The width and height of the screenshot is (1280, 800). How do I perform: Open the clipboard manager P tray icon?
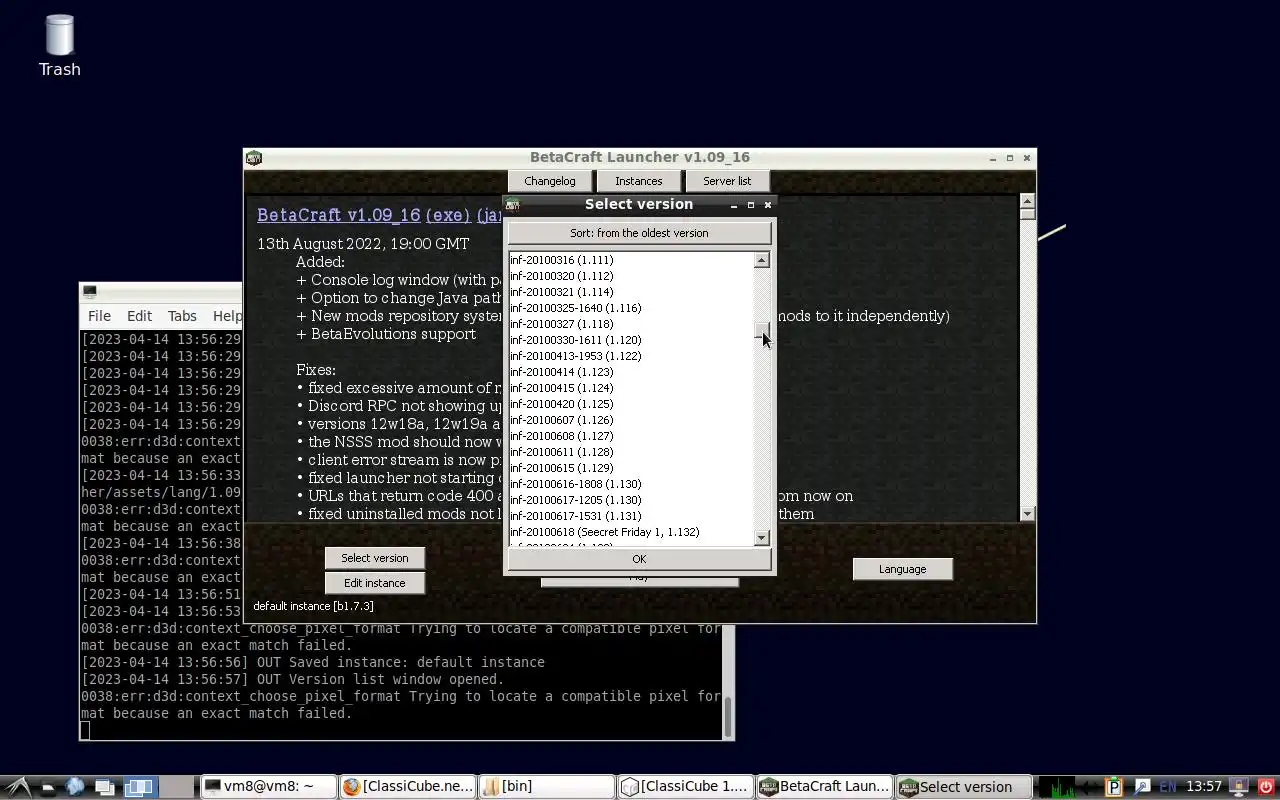1114,787
